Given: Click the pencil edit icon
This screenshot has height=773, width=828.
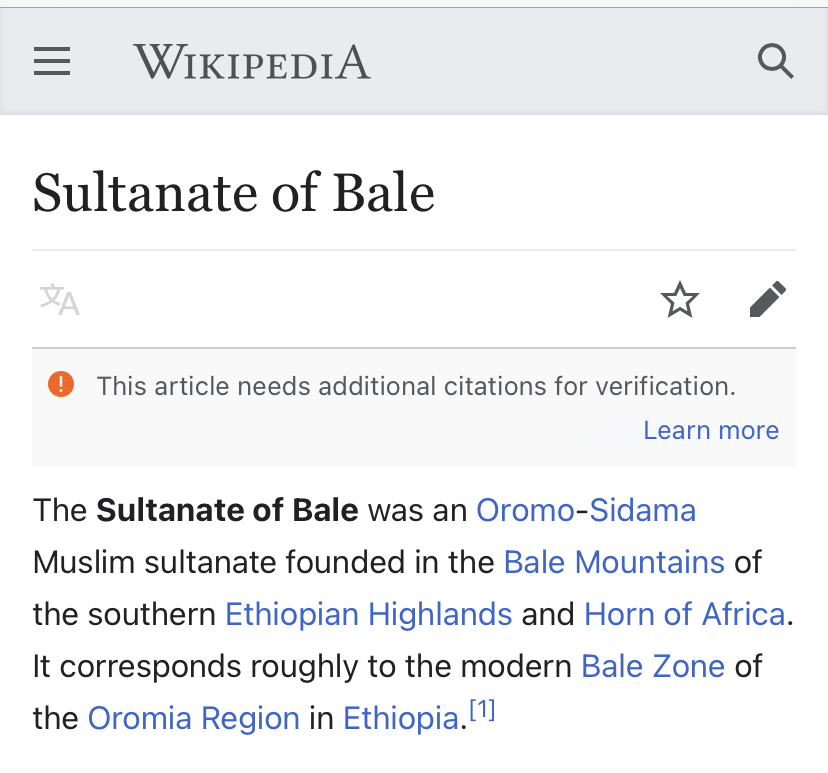Looking at the screenshot, I should click(767, 299).
